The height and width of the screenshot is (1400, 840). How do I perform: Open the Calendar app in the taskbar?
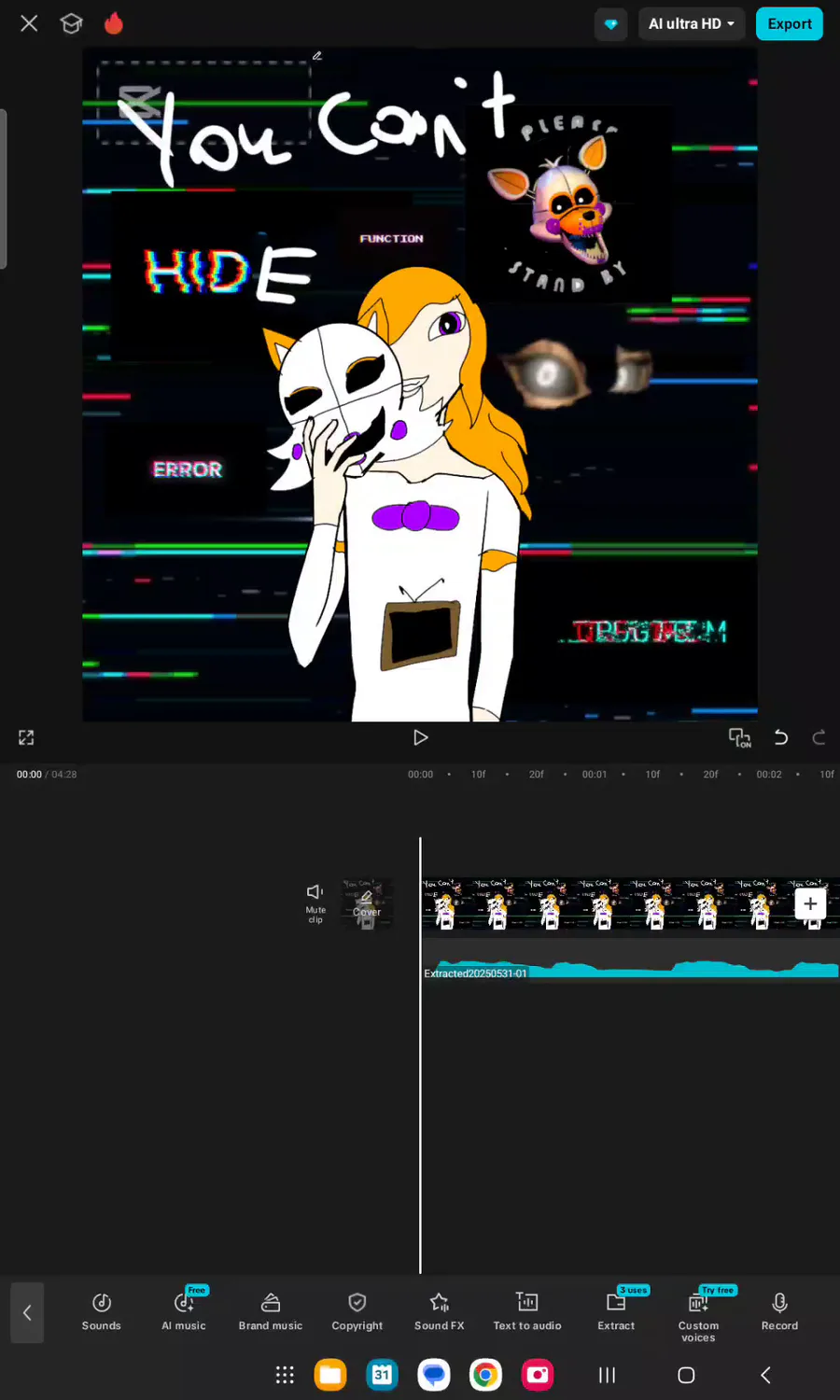[x=382, y=1375]
